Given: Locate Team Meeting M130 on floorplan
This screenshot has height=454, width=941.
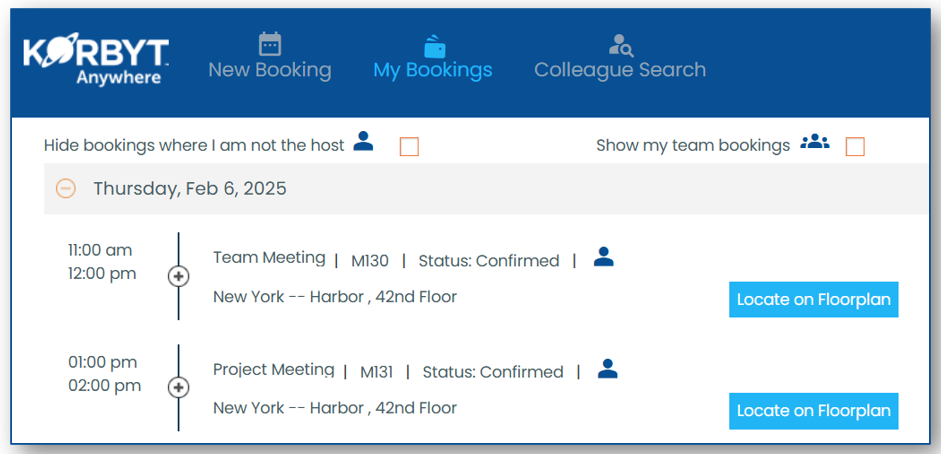Looking at the screenshot, I should [813, 300].
